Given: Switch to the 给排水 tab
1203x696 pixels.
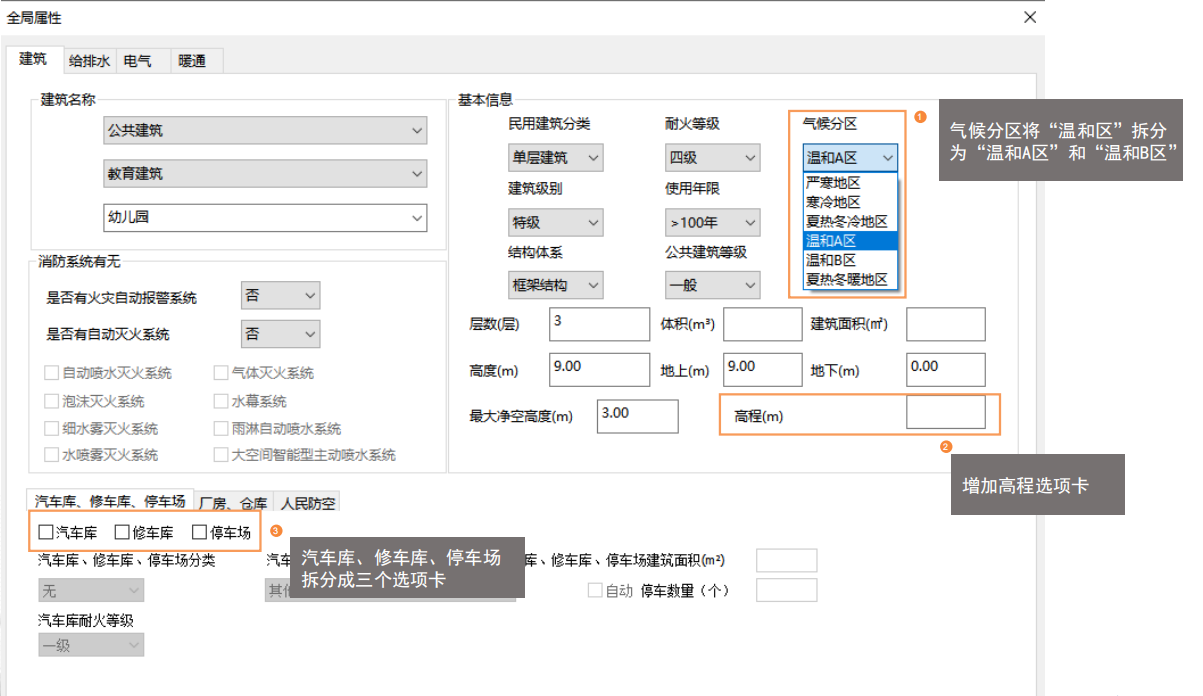Looking at the screenshot, I should coord(89,61).
